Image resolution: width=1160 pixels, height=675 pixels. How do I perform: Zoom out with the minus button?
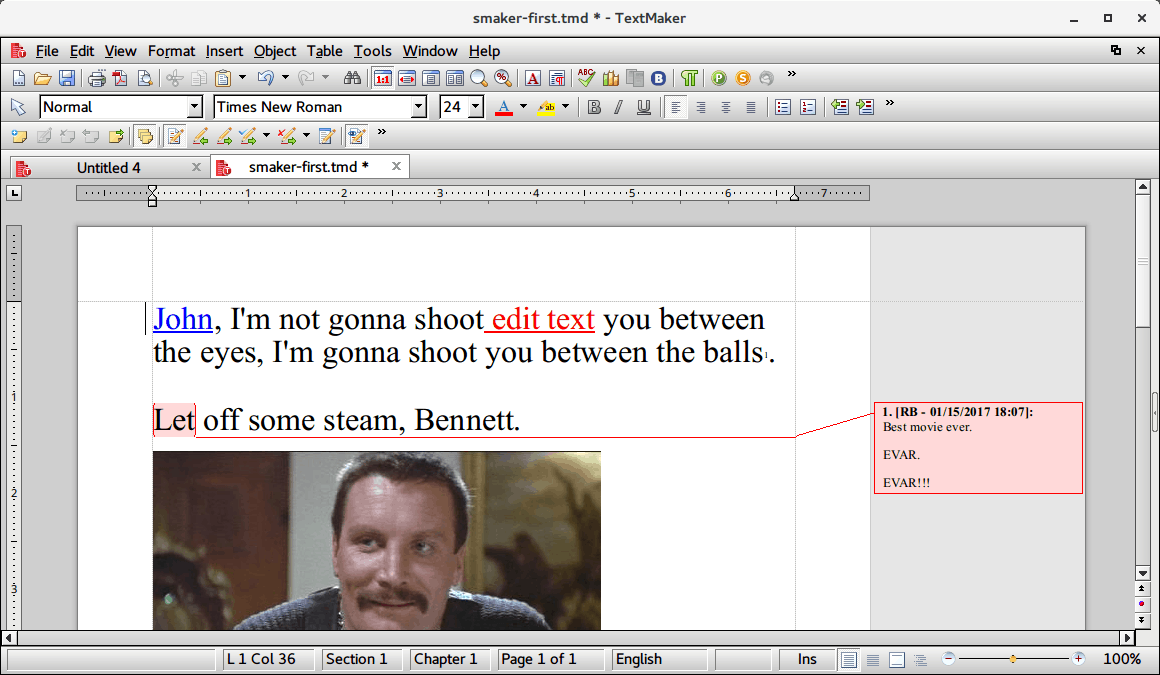(948, 658)
